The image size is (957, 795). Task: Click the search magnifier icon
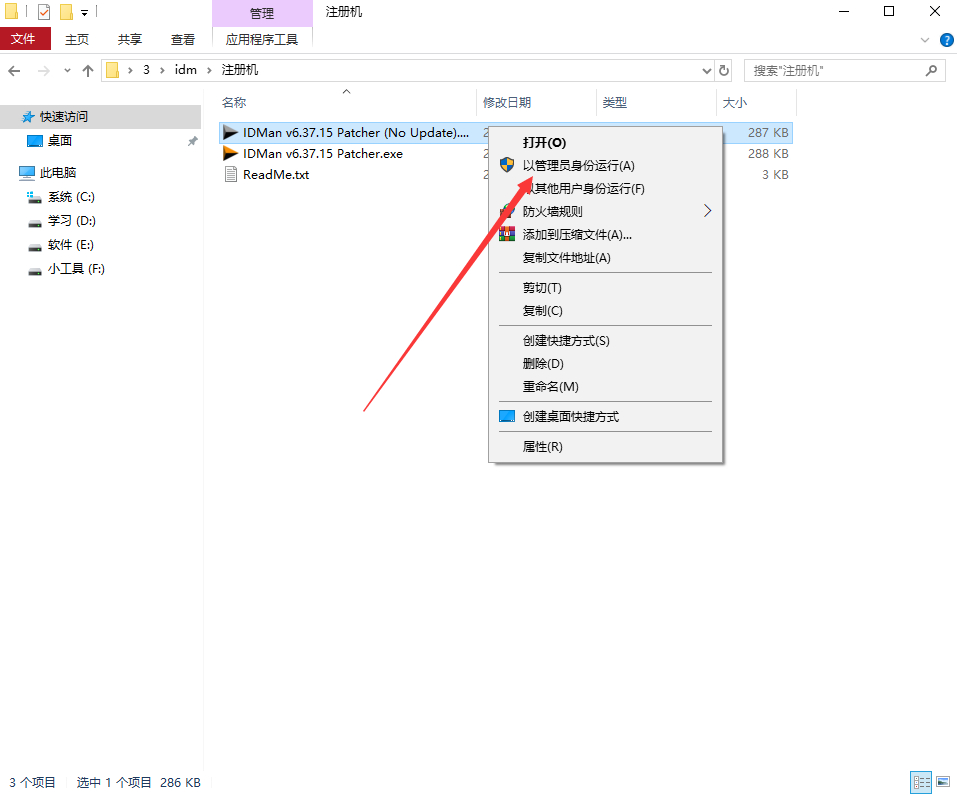(x=931, y=71)
